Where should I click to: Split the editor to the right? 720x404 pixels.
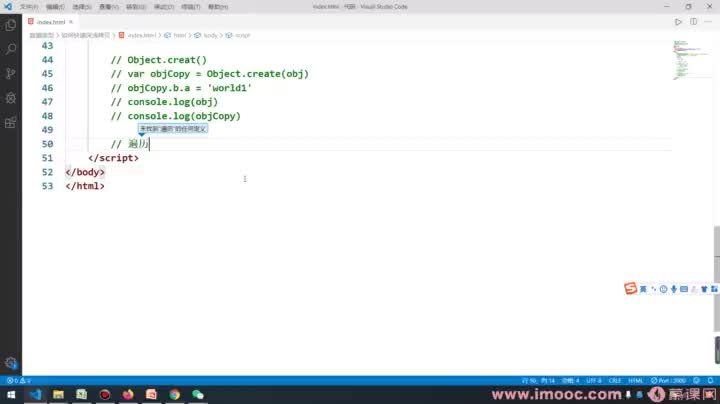pyautogui.click(x=693, y=22)
